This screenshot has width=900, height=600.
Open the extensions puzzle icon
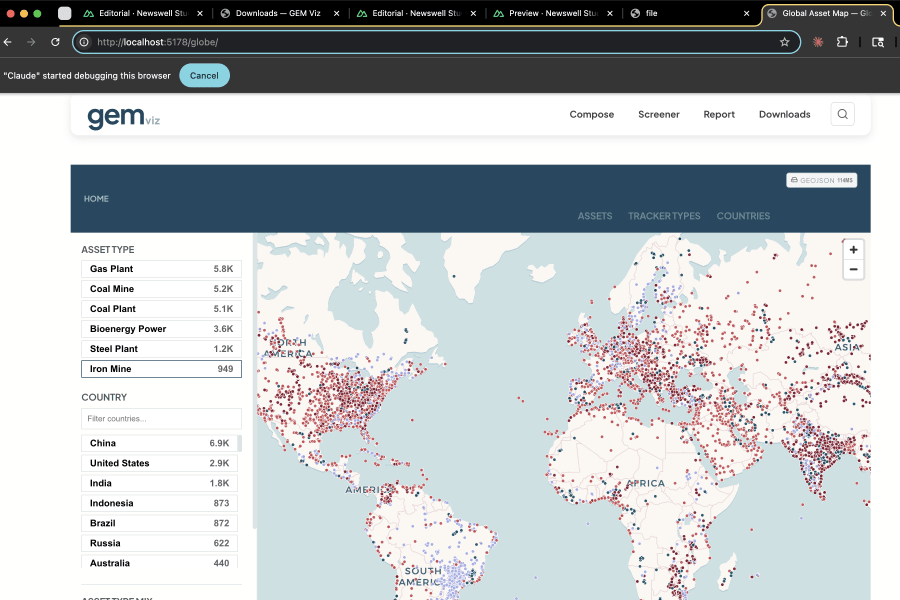tap(842, 42)
